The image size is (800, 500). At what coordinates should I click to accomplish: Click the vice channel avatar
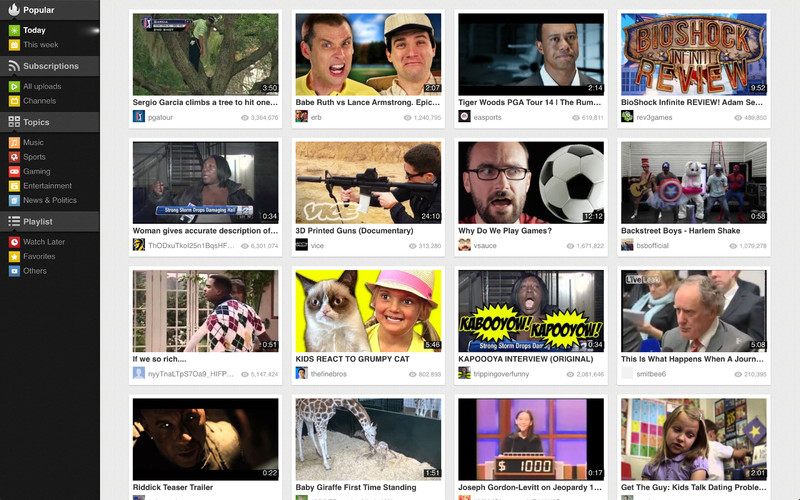tap(302, 245)
